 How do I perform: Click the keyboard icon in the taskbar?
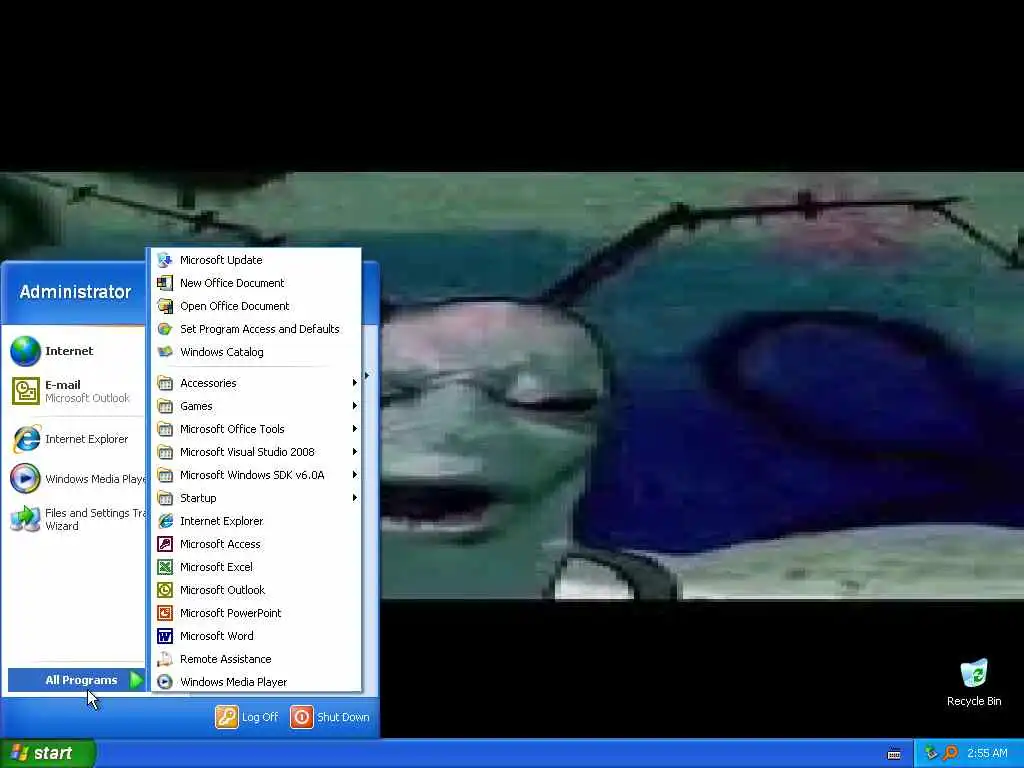[894, 754]
